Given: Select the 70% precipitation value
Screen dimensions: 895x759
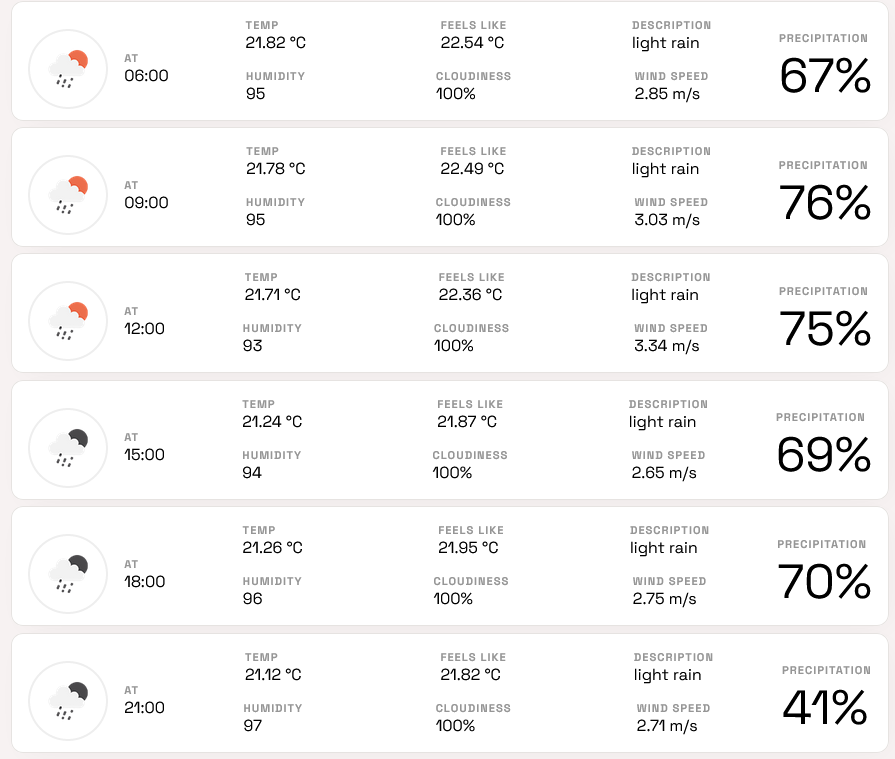Looking at the screenshot, I should [x=824, y=582].
